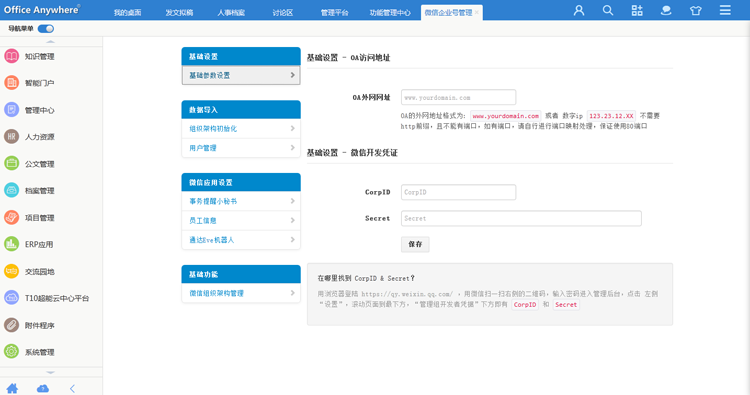Open the 微信组织架构管理 link
Image resolution: width=750 pixels, height=395 pixels.
point(241,293)
